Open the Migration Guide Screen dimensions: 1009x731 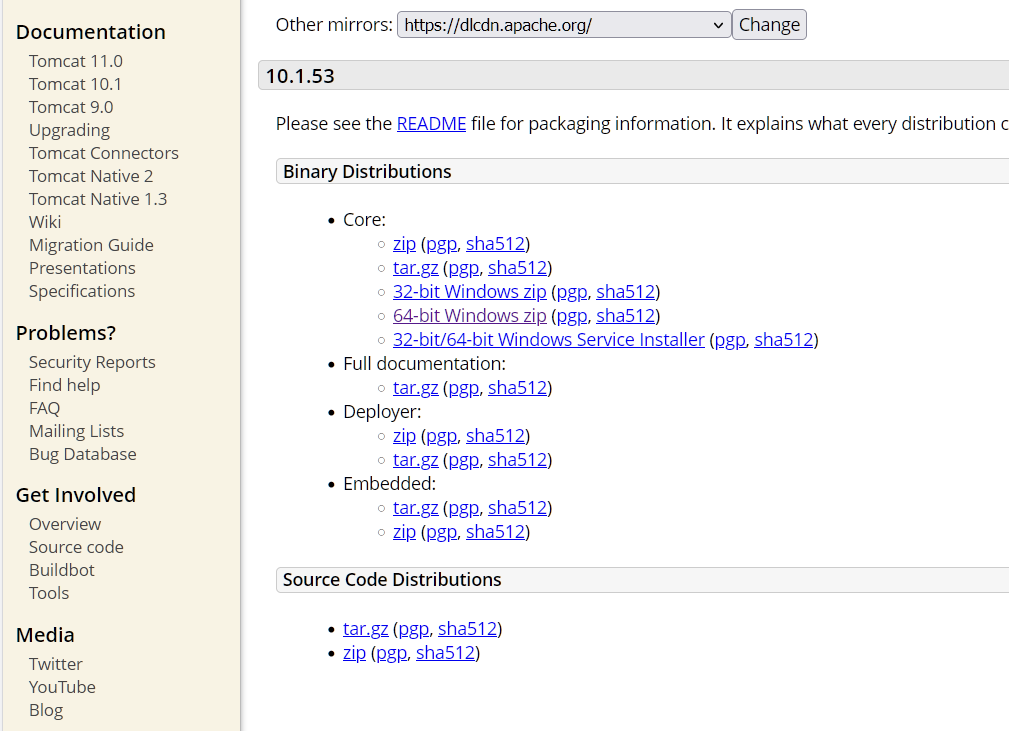click(91, 245)
